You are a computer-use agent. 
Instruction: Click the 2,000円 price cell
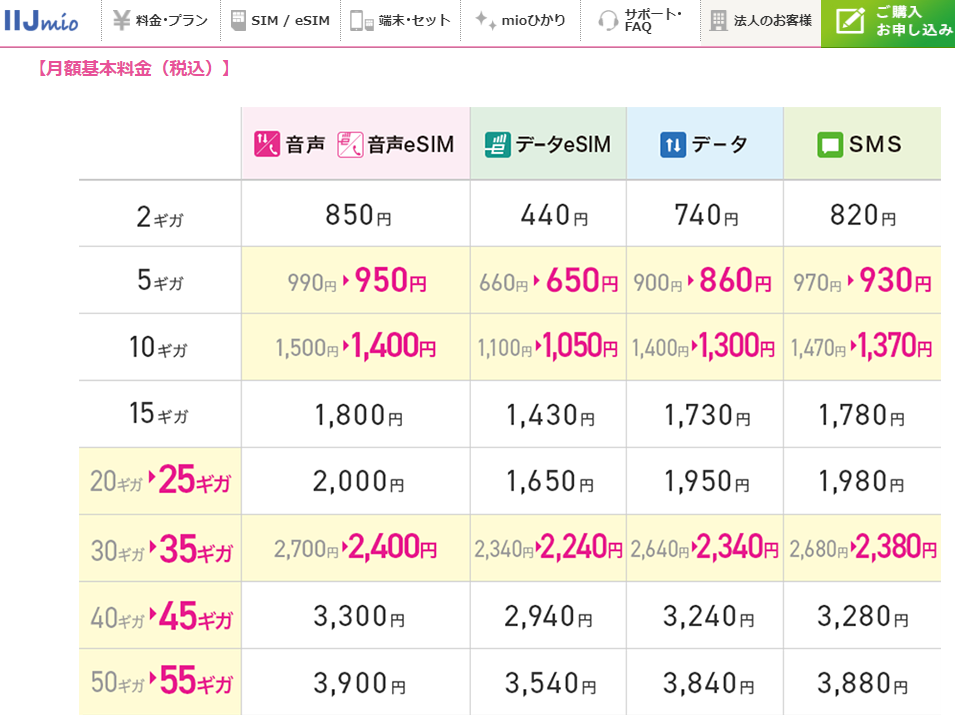click(x=358, y=482)
